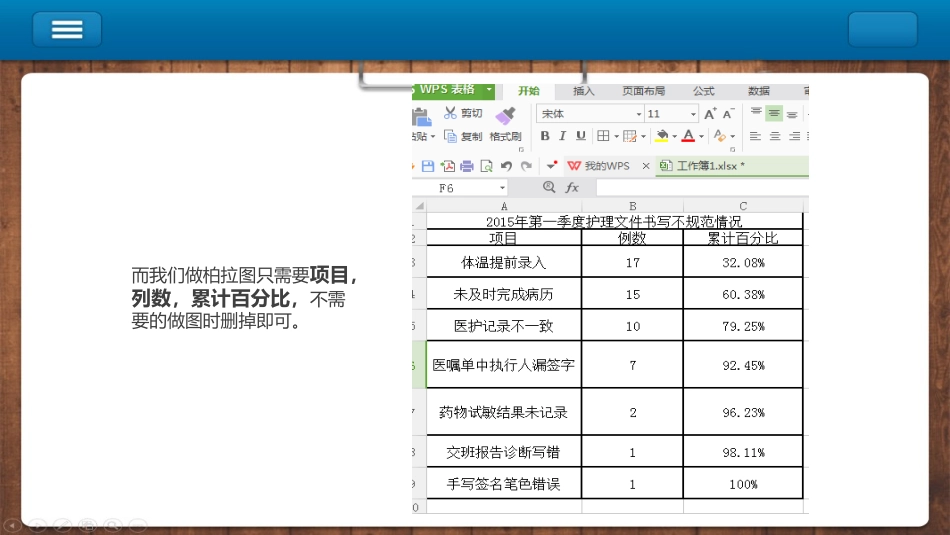This screenshot has width=950, height=535.
Task: Open the Name Box dropdown showing F6
Action: coord(502,188)
